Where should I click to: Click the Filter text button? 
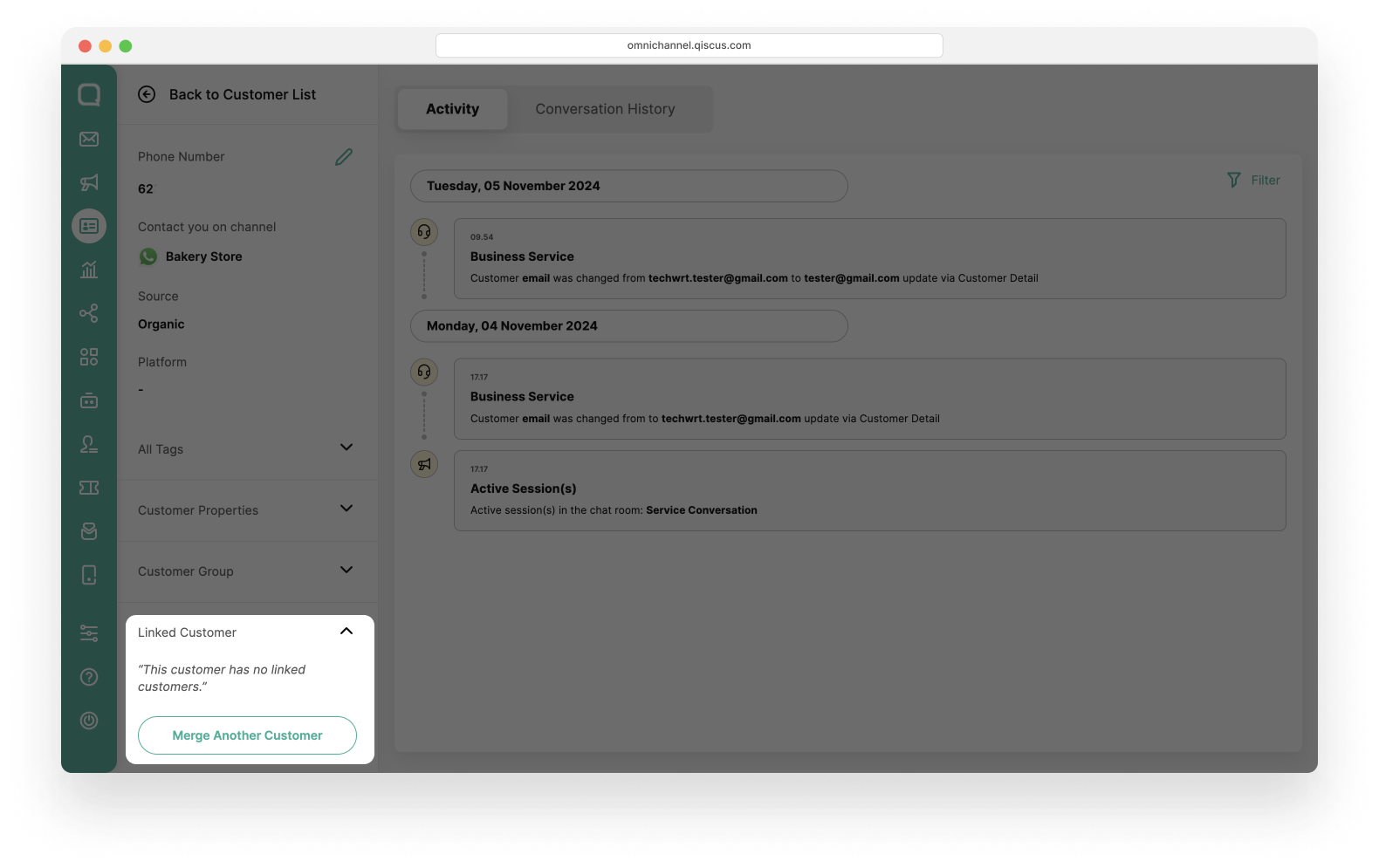pos(1266,180)
